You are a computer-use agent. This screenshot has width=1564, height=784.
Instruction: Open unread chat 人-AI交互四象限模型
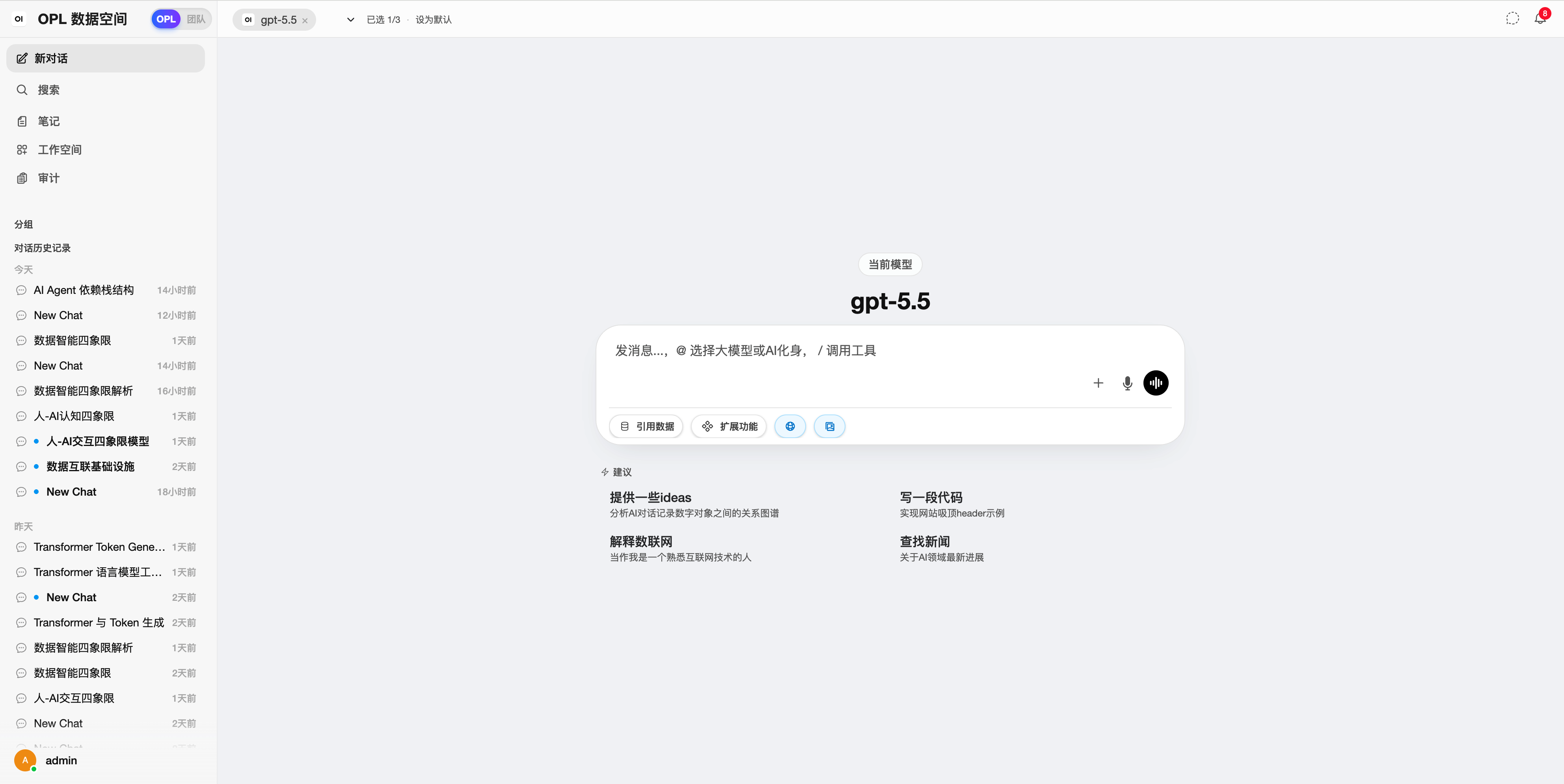coord(106,442)
